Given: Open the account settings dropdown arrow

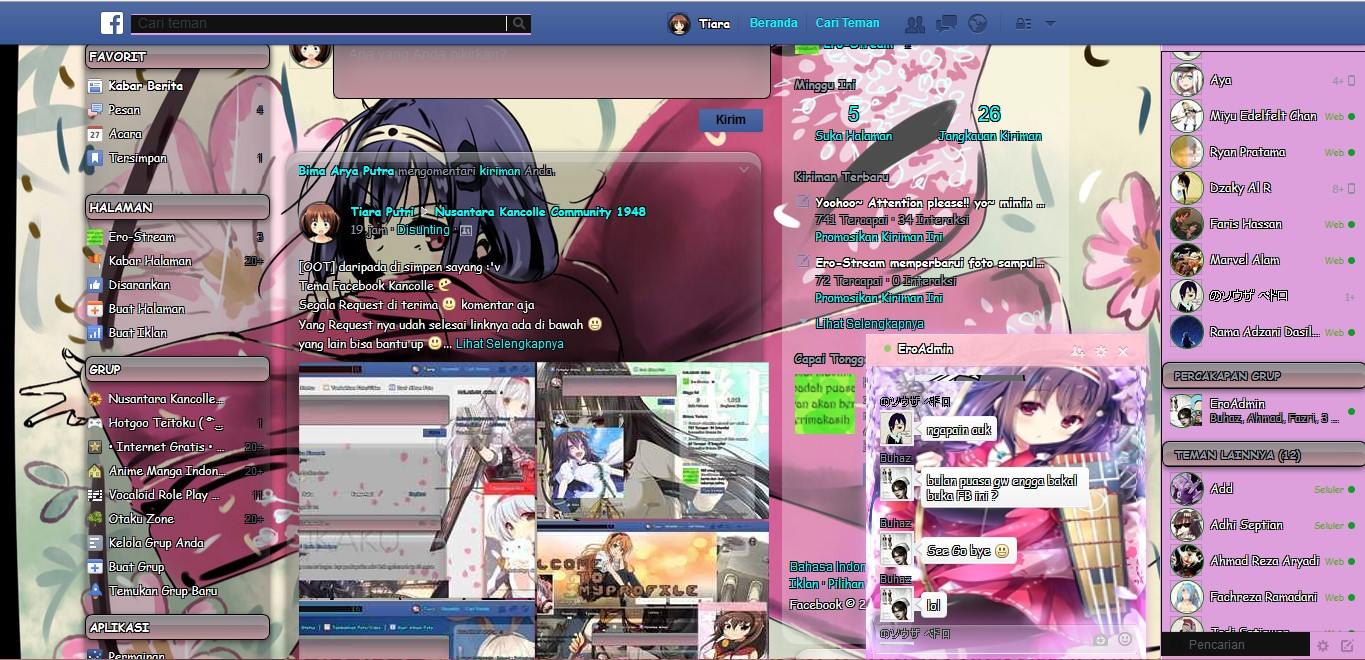Looking at the screenshot, I should click(x=1050, y=23).
